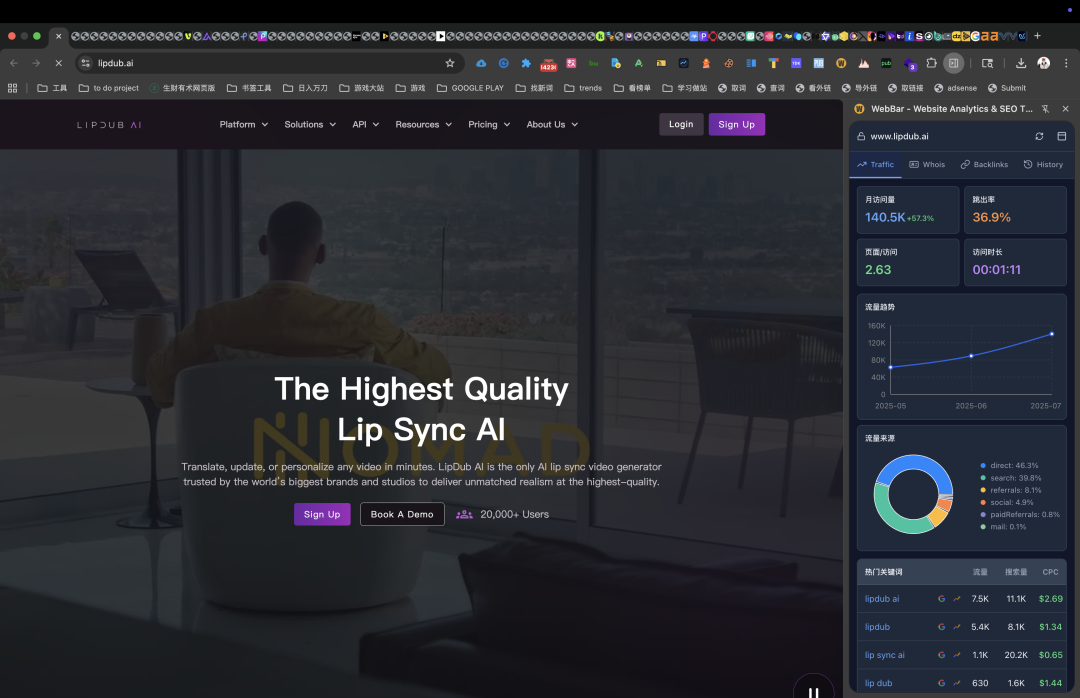Open a new browser tab
The height and width of the screenshot is (698, 1080).
pyautogui.click(x=1037, y=36)
